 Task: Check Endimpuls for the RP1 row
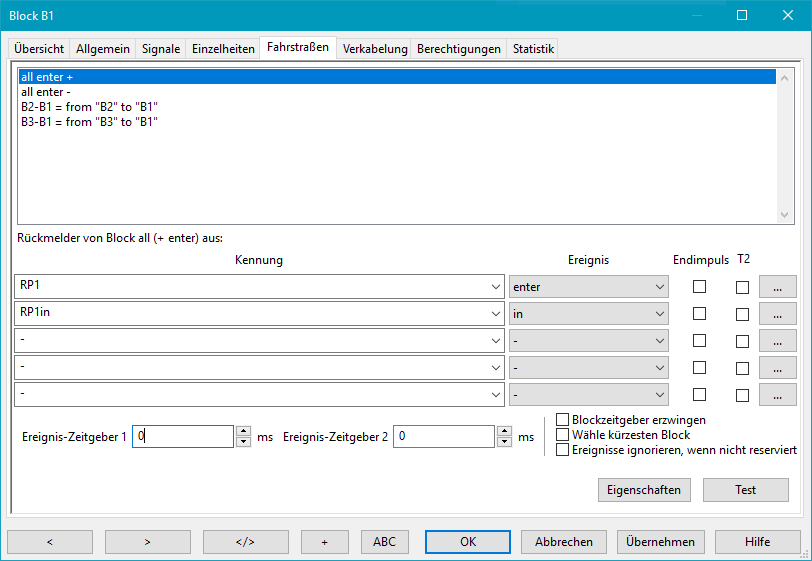pyautogui.click(x=700, y=287)
